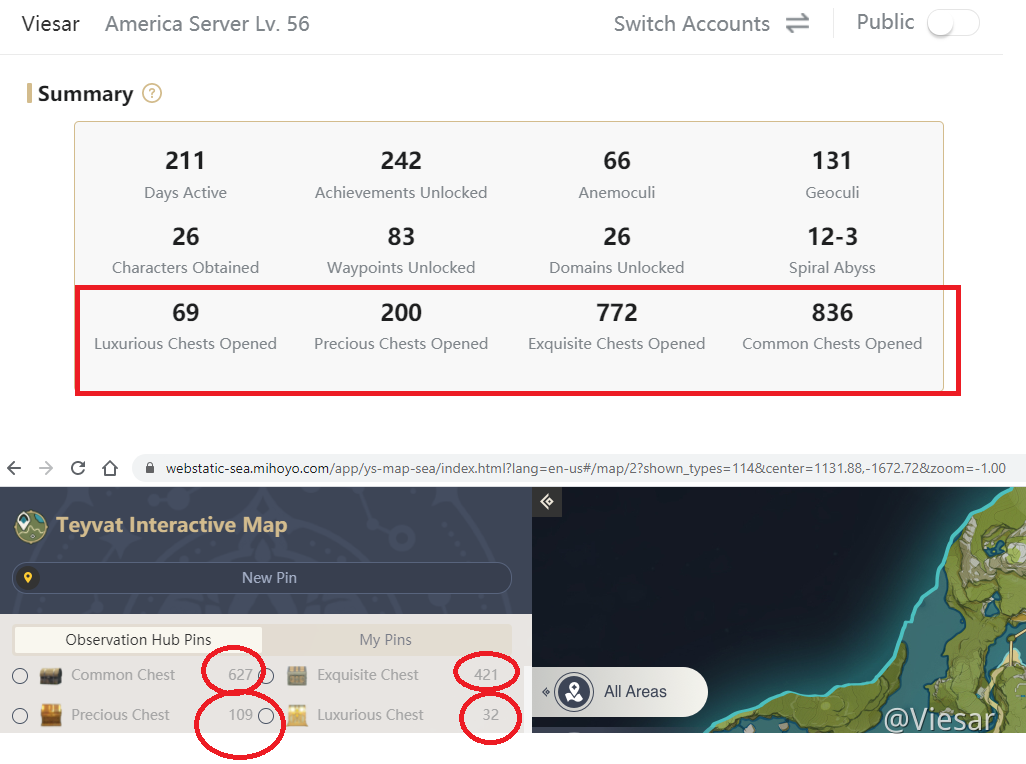The height and width of the screenshot is (764, 1026).
Task: Click the browser URL address bar
Action: point(580,468)
